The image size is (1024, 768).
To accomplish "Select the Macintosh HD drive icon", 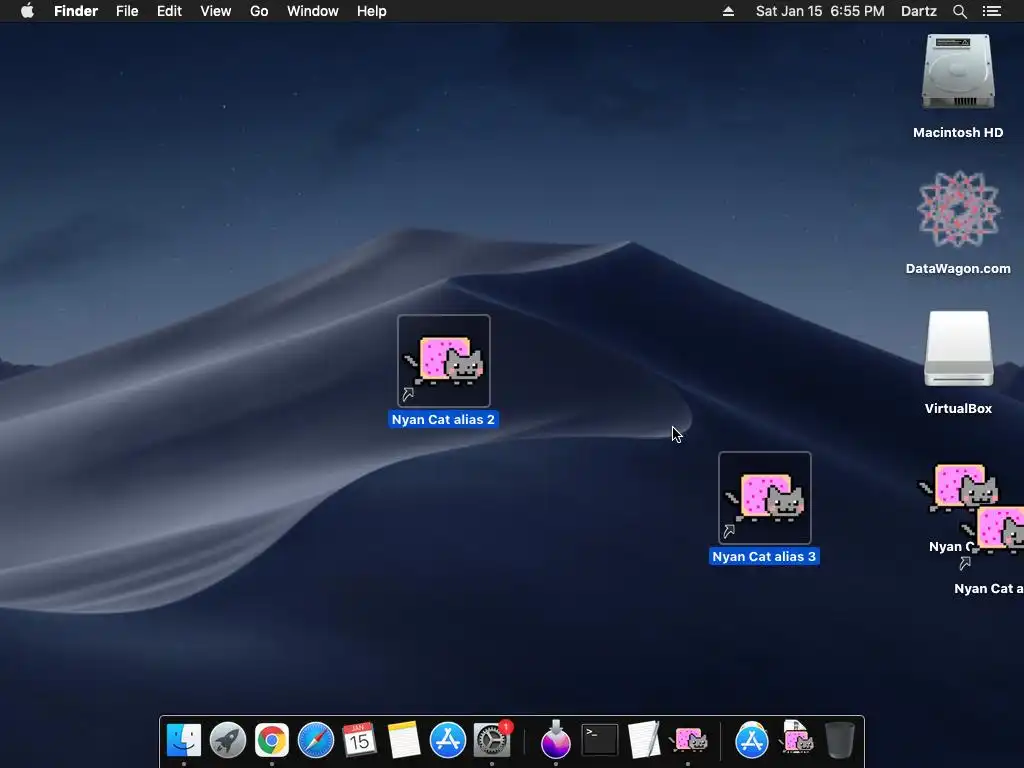I will (958, 72).
